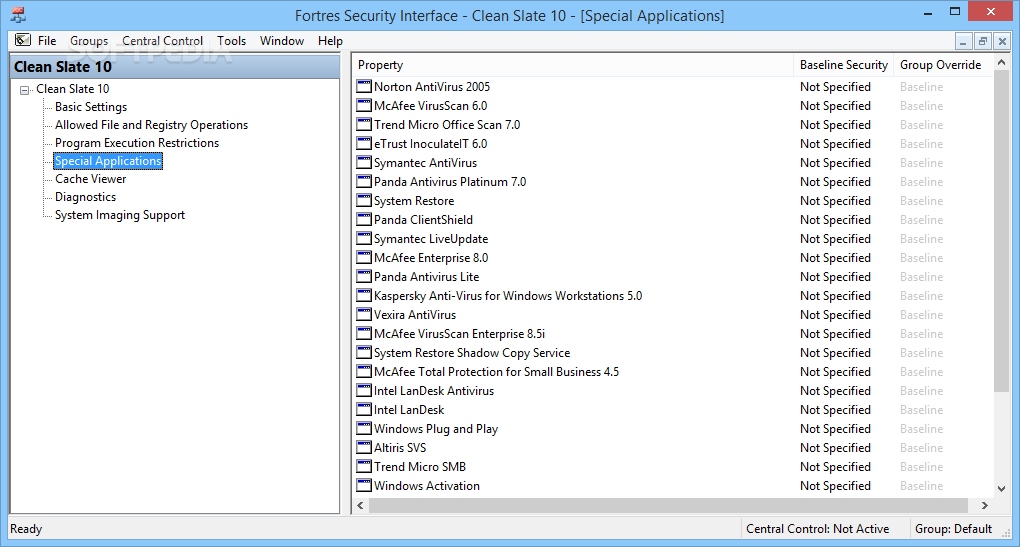Click Baseline override for Panda ClientShield
This screenshot has height=547, width=1020.
pos(921,220)
